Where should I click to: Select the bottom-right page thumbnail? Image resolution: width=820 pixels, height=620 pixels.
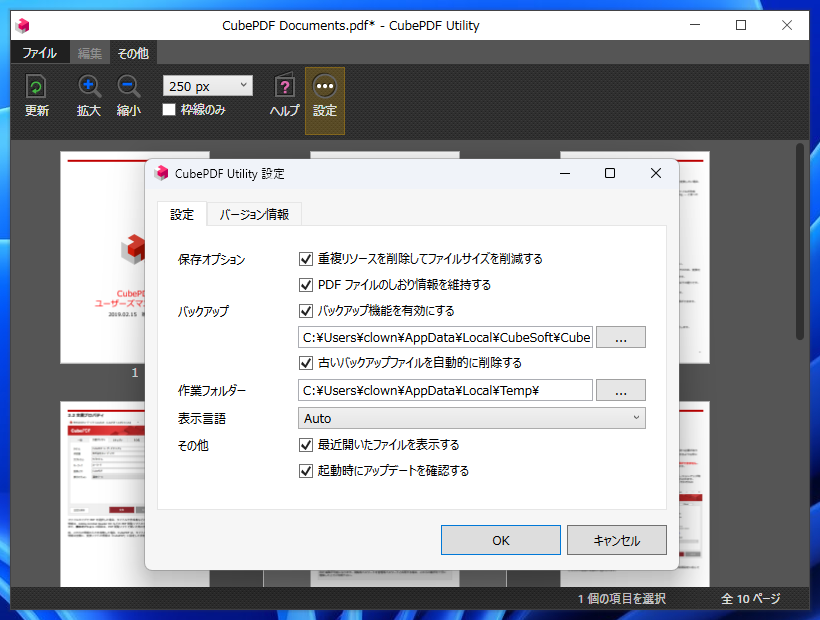tap(694, 494)
